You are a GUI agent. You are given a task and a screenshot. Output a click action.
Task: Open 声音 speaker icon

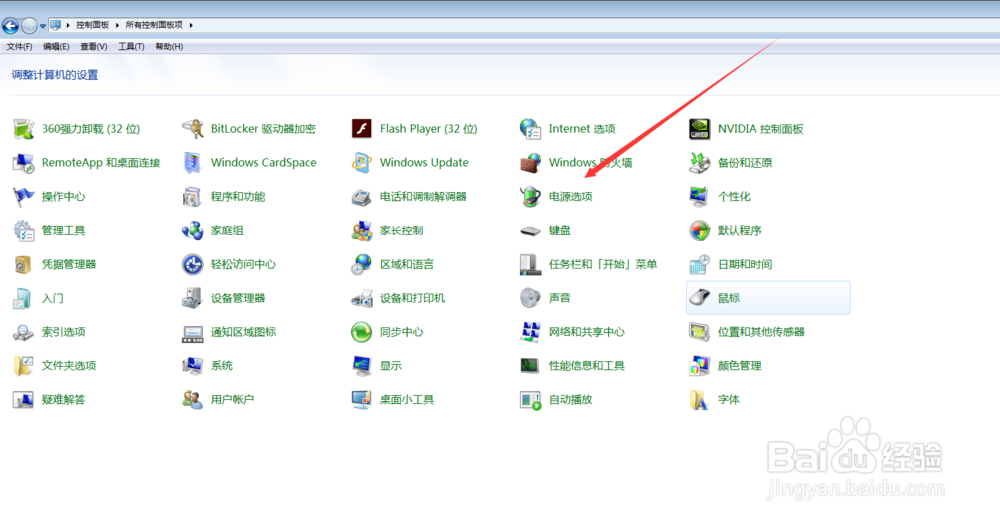[x=530, y=298]
